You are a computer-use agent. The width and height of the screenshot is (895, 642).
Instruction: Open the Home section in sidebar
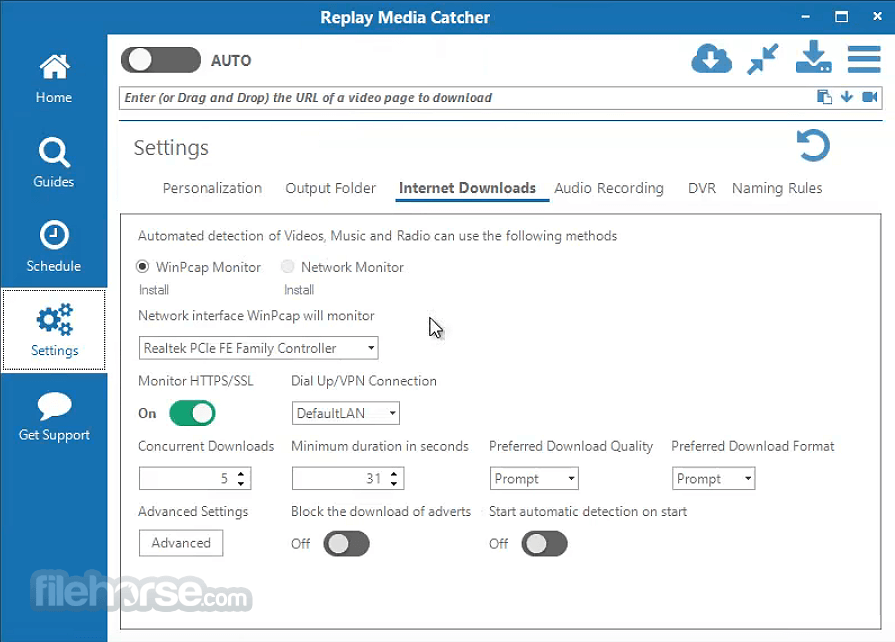pyautogui.click(x=54, y=79)
